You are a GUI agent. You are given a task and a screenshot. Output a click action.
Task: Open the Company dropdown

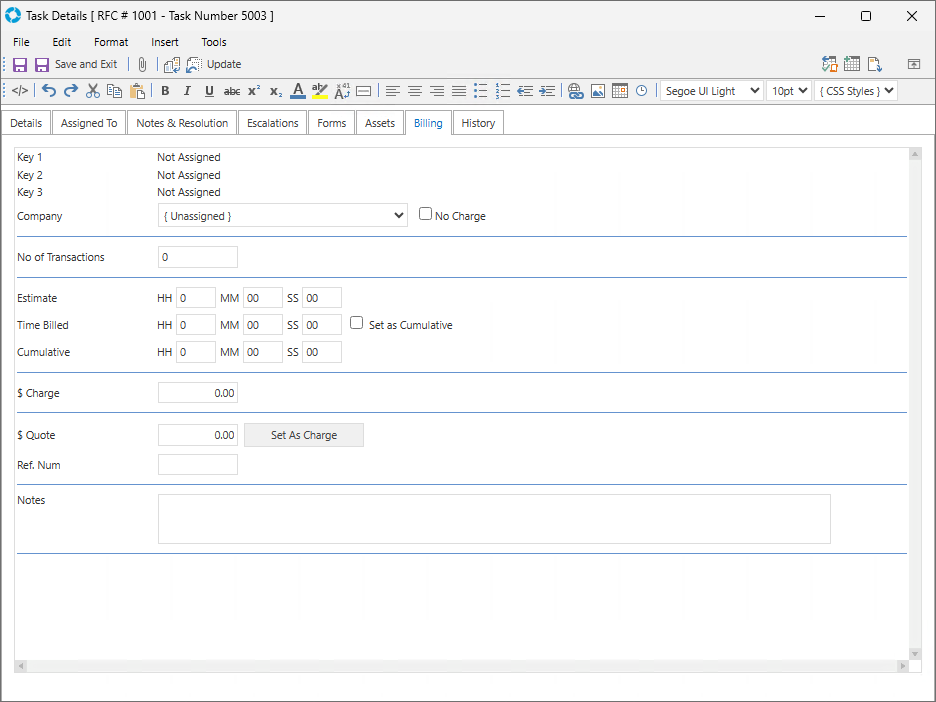pos(282,216)
